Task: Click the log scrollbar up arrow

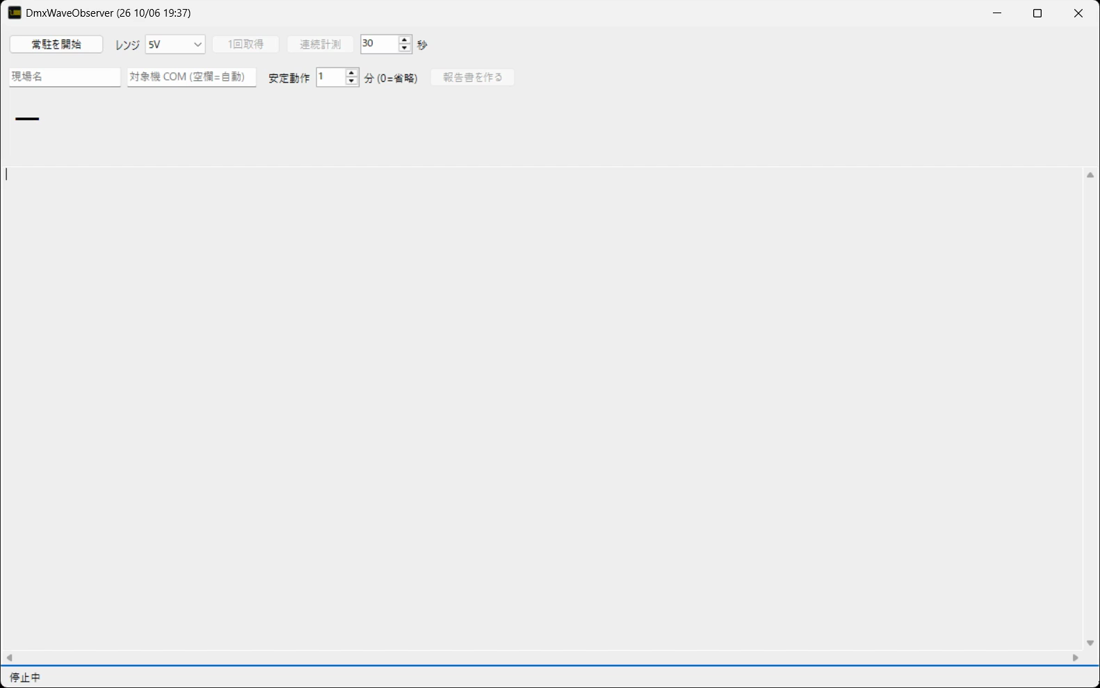Action: pos(1090,175)
